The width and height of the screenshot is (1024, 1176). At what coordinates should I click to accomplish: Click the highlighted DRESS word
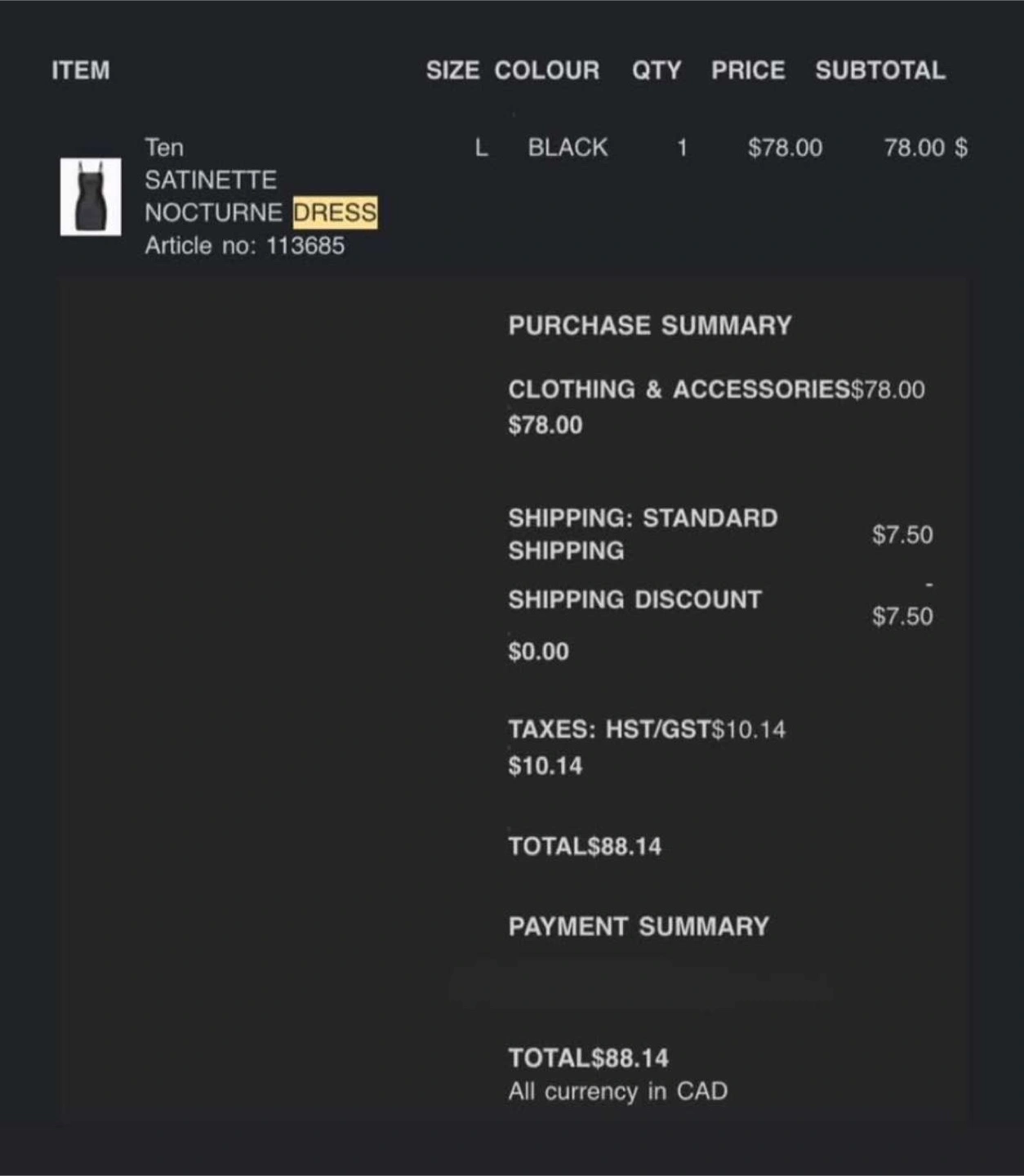click(x=335, y=213)
